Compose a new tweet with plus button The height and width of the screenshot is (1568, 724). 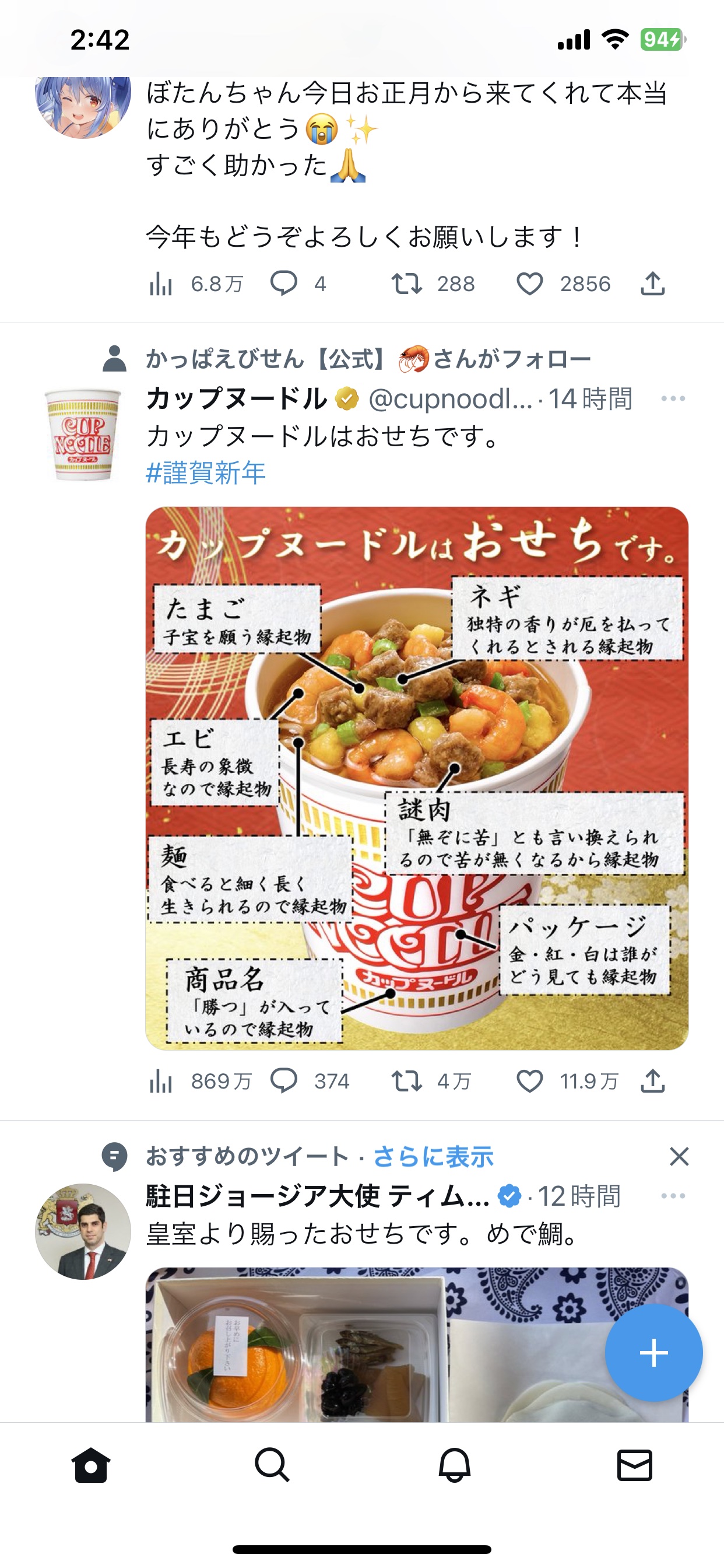click(x=654, y=1353)
